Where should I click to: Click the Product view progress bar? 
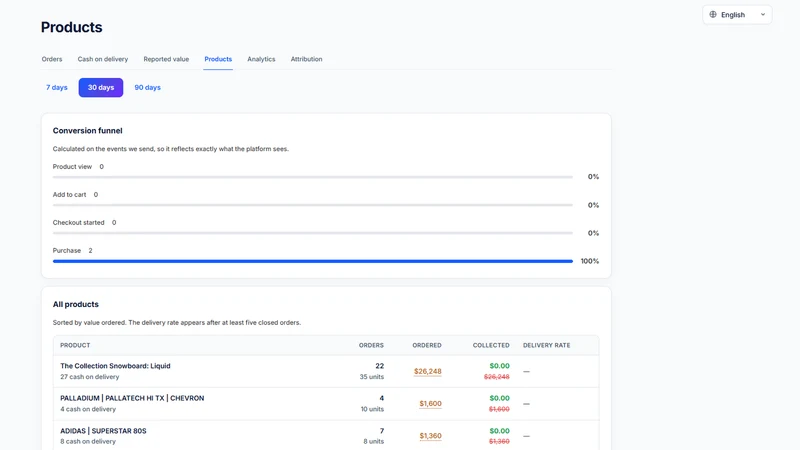click(313, 177)
